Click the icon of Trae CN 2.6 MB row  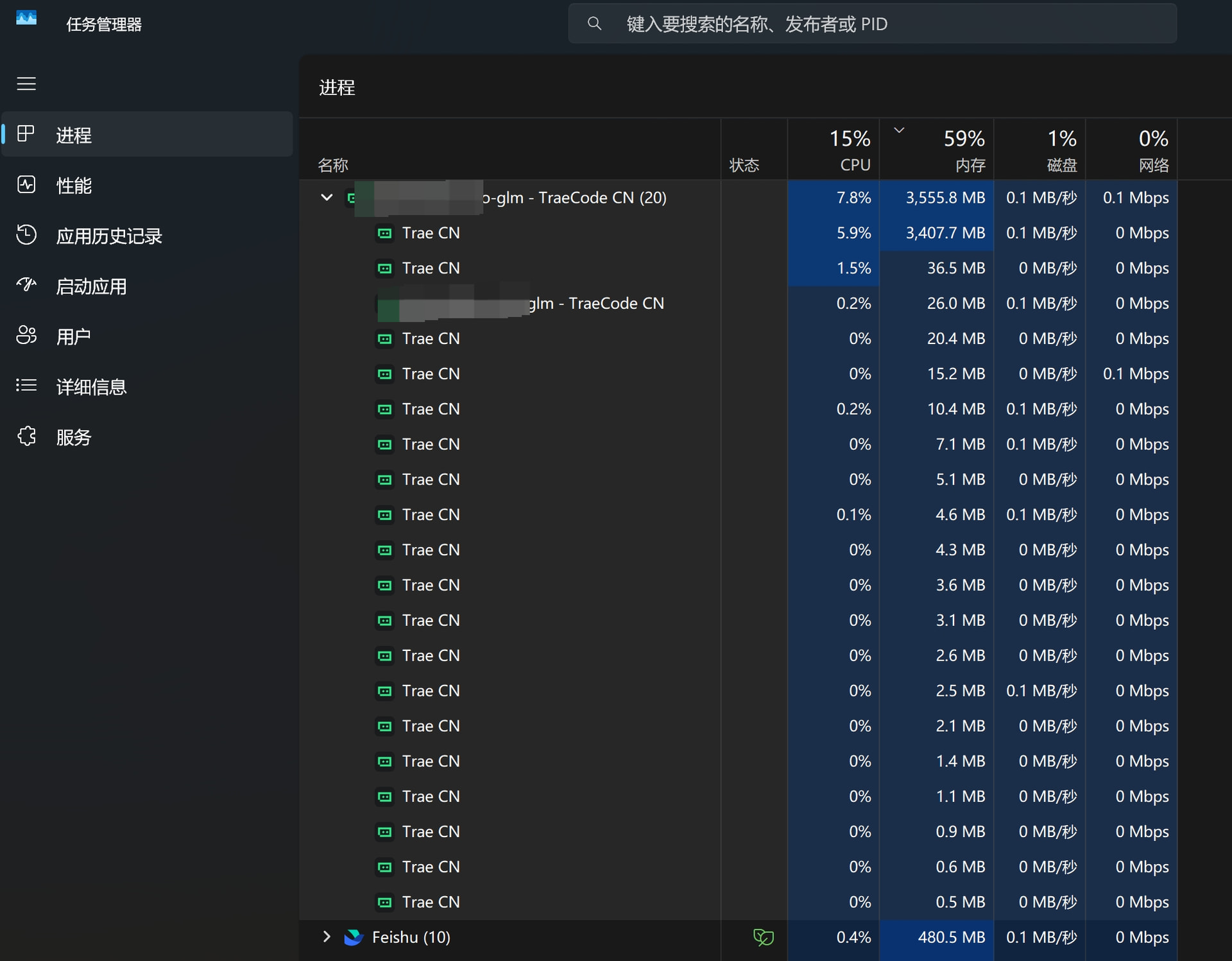[384, 655]
